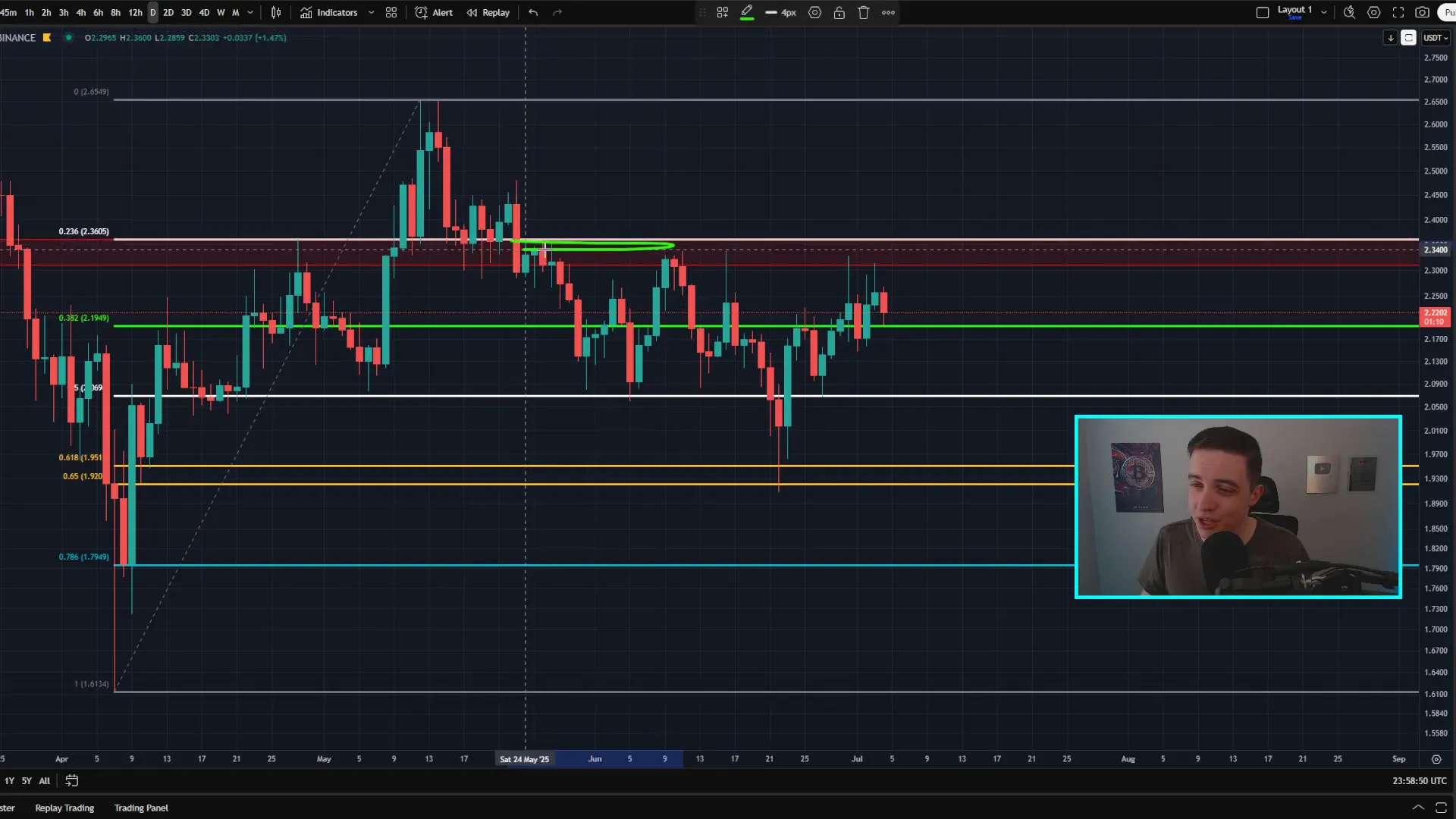This screenshot has width=1456, height=819.
Task: Set chart range to 5Y
Action: 27,780
